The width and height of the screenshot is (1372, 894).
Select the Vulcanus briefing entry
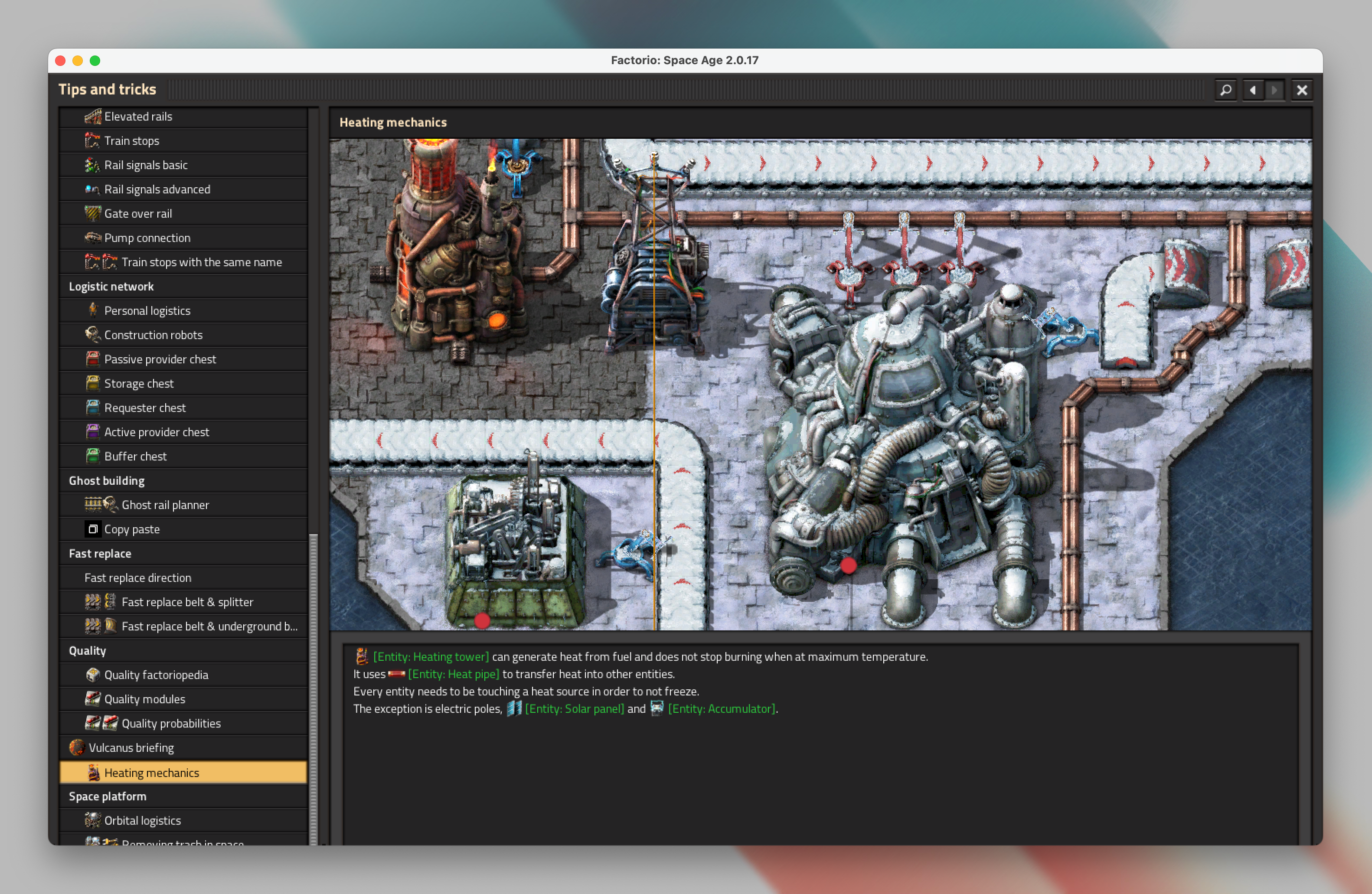(x=183, y=747)
